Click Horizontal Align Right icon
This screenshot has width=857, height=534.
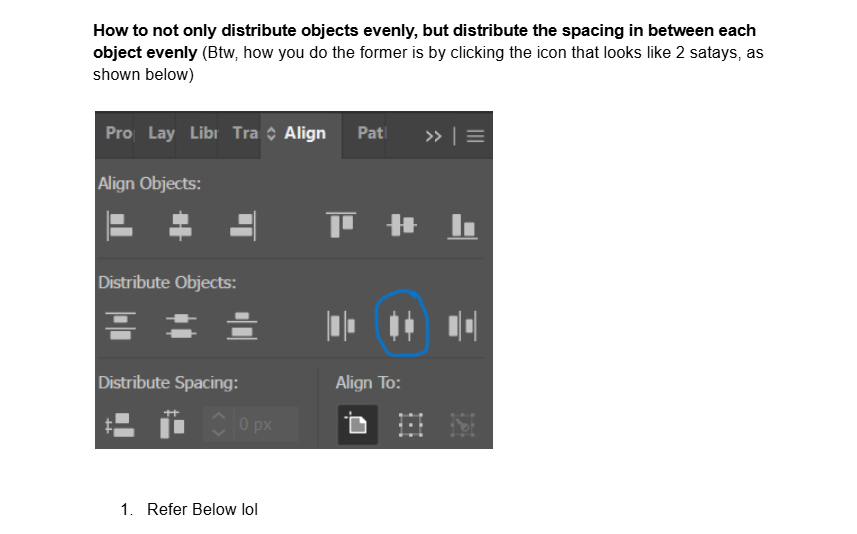243,226
